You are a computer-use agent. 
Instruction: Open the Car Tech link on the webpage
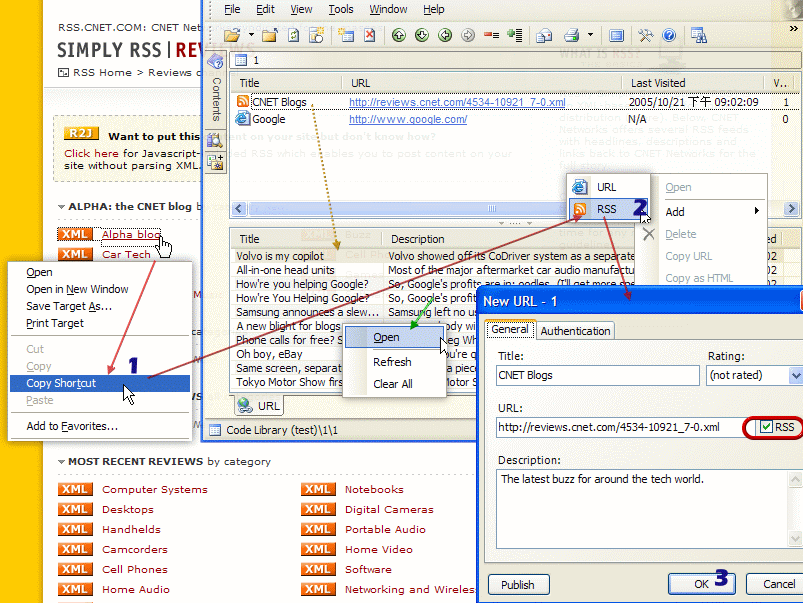(x=126, y=254)
